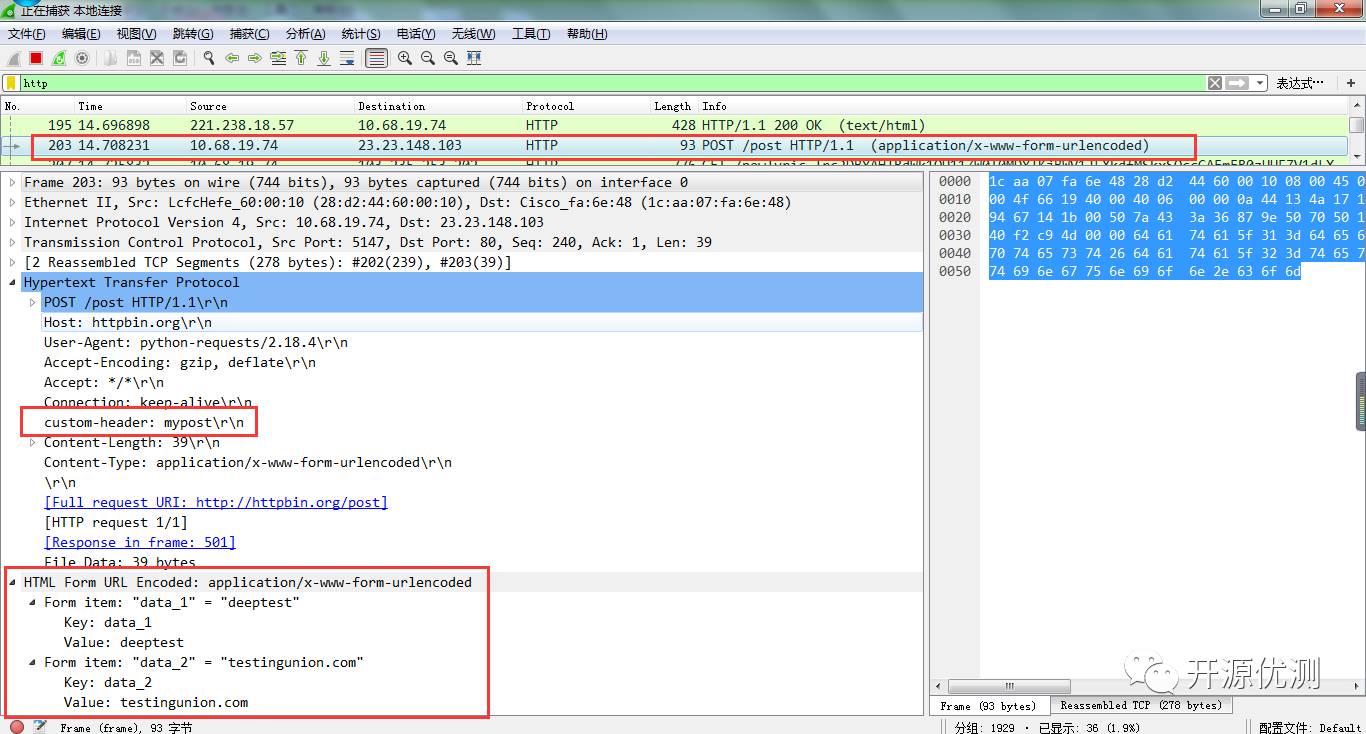The image size is (1366, 734).
Task: Switch to Frame (93 bytes) tab
Action: pos(989,705)
